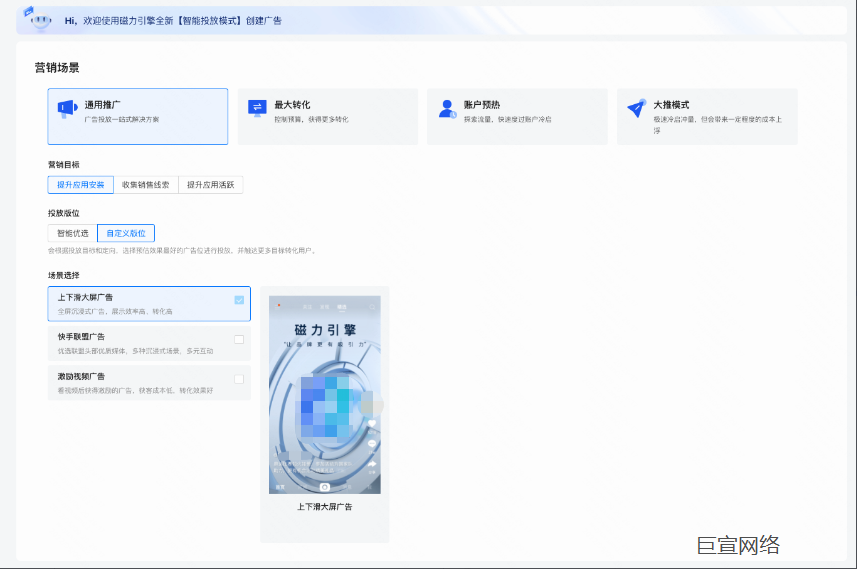Choose the 最大转化 scenario card
The image size is (857, 569).
[327, 116]
